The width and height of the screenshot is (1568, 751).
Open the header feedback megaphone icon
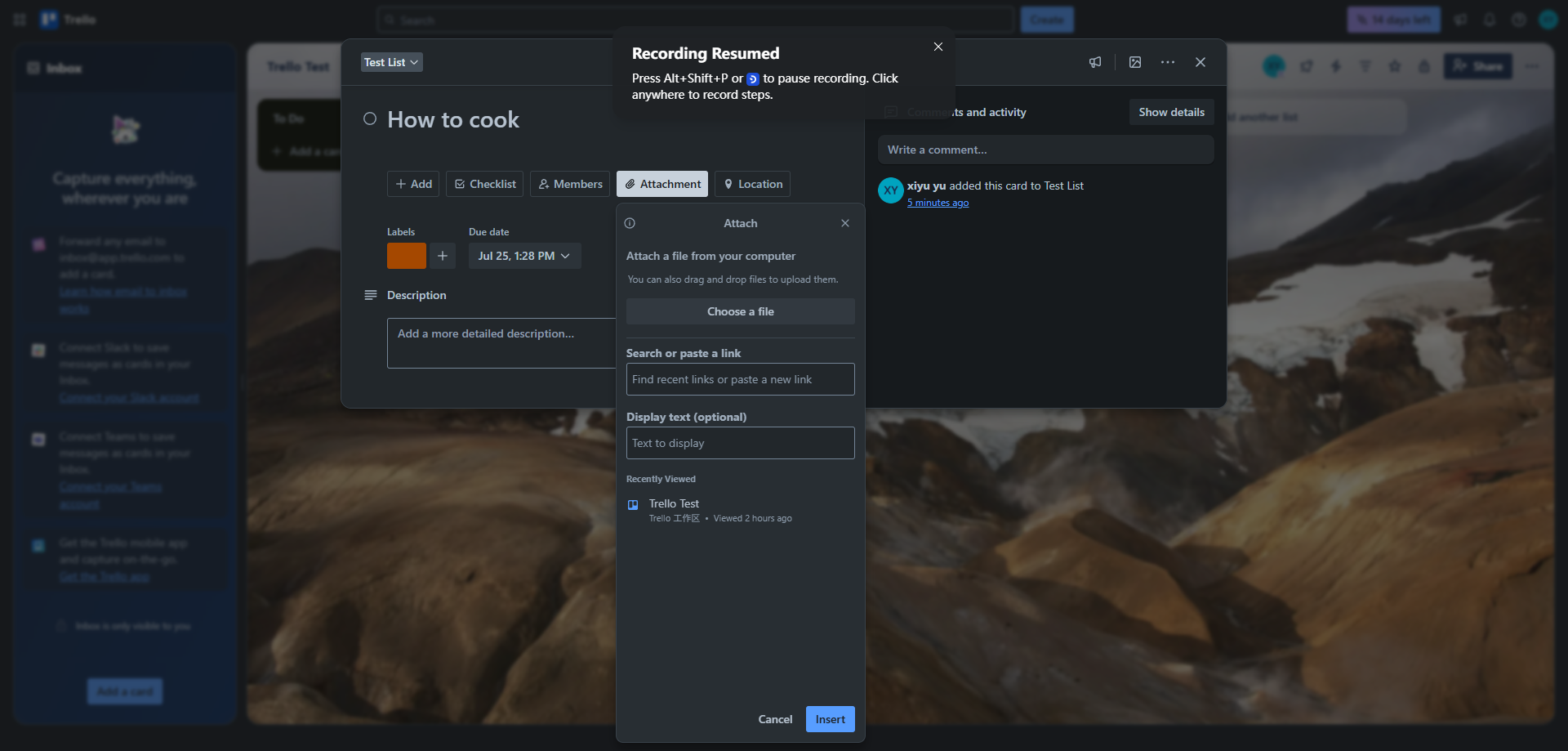tap(1460, 20)
